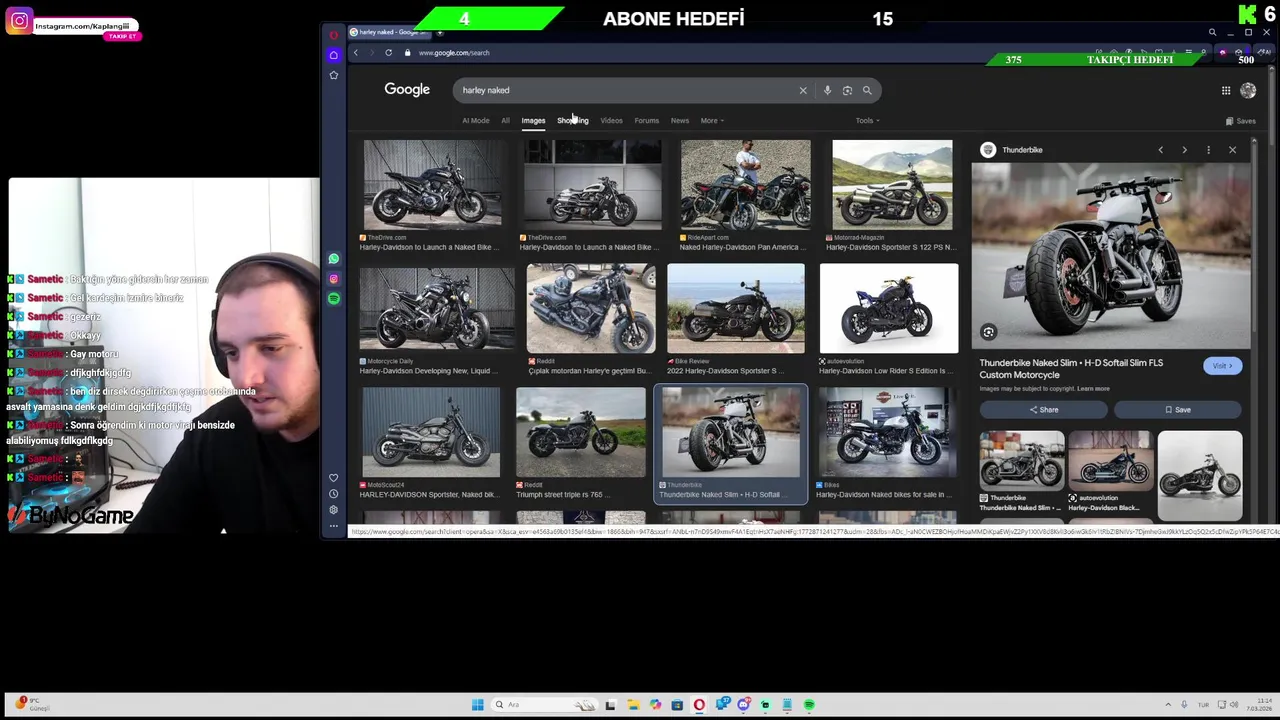Switch to the Forums tab

[646, 121]
